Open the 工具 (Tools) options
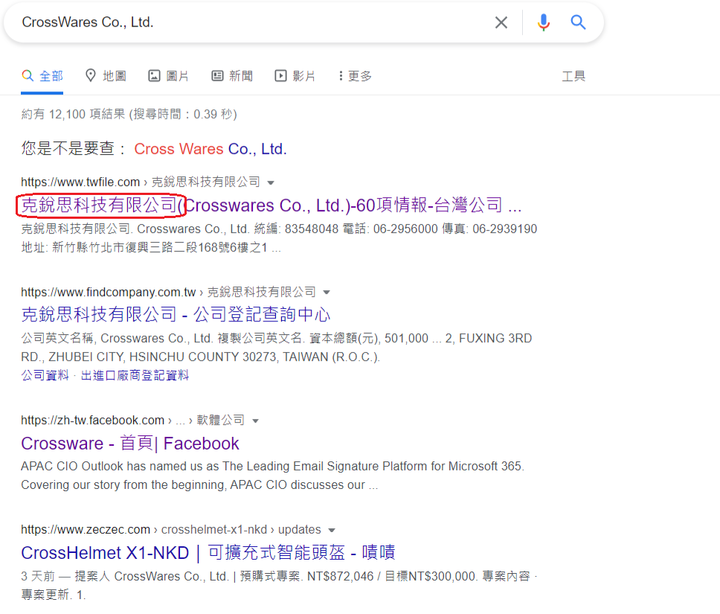720x614 pixels. click(x=574, y=76)
